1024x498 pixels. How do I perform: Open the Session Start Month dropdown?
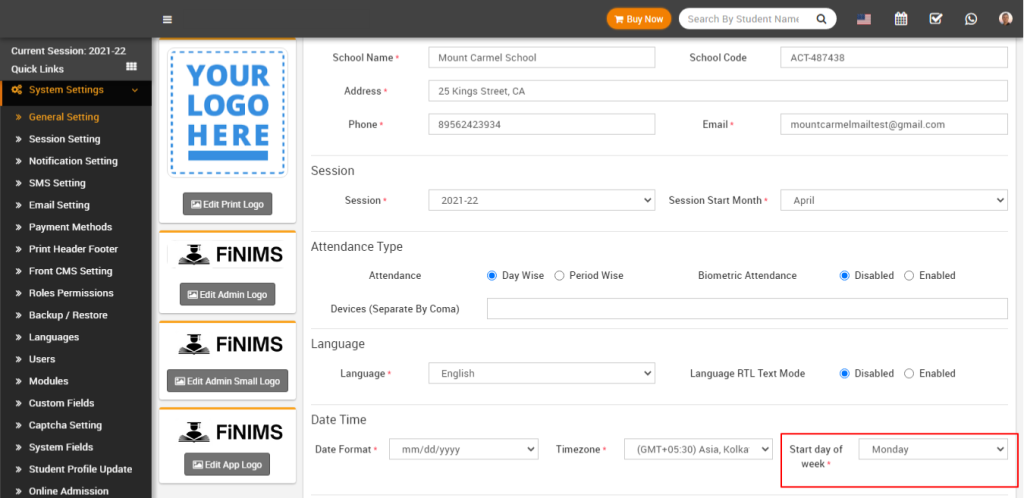(894, 200)
